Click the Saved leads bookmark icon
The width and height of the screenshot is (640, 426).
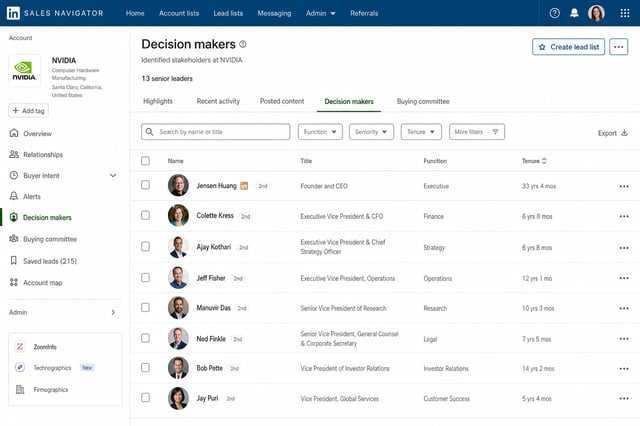[x=14, y=261]
